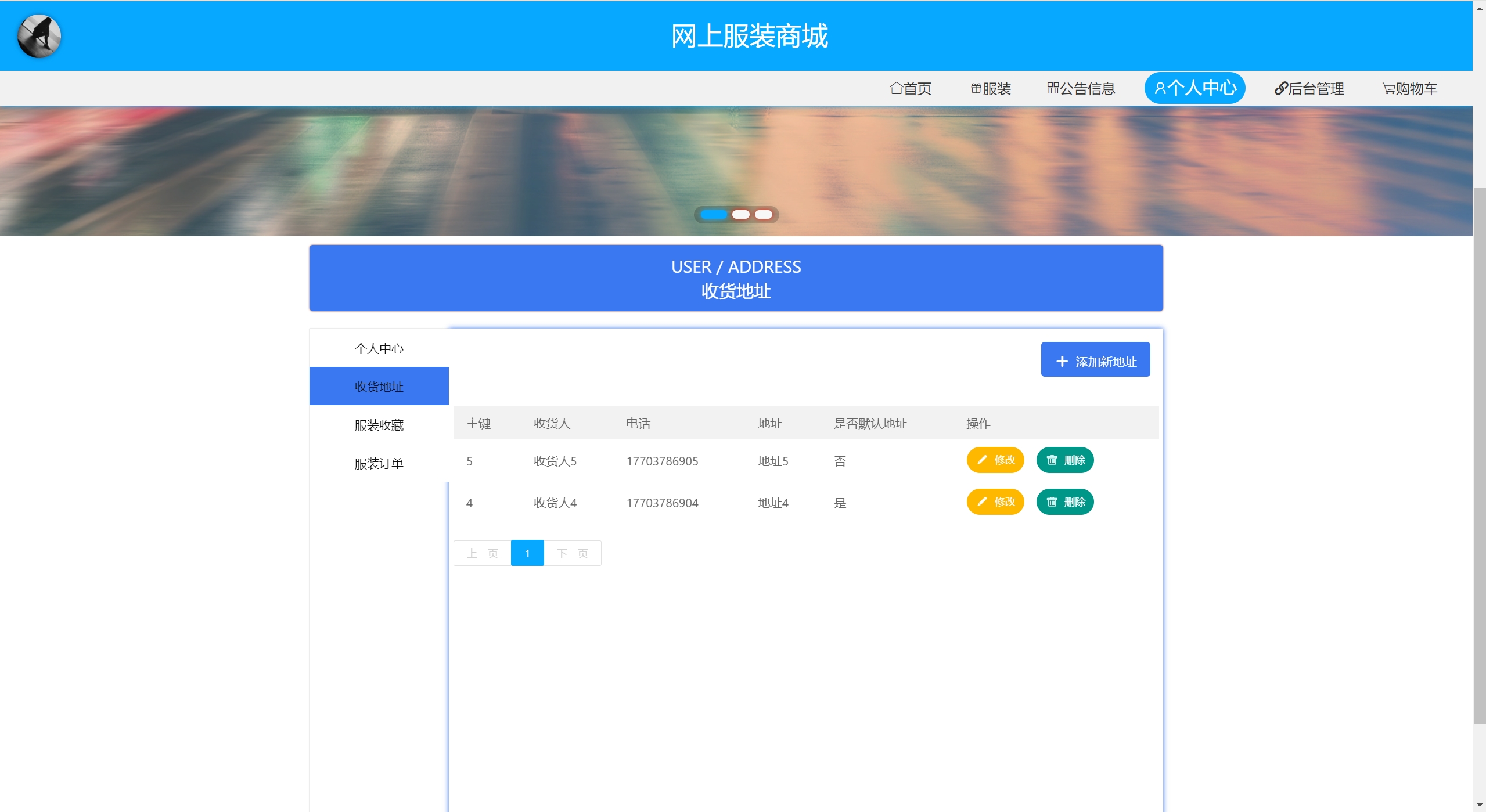Open 后台管理 admin link
1486x812 pixels.
(1309, 88)
